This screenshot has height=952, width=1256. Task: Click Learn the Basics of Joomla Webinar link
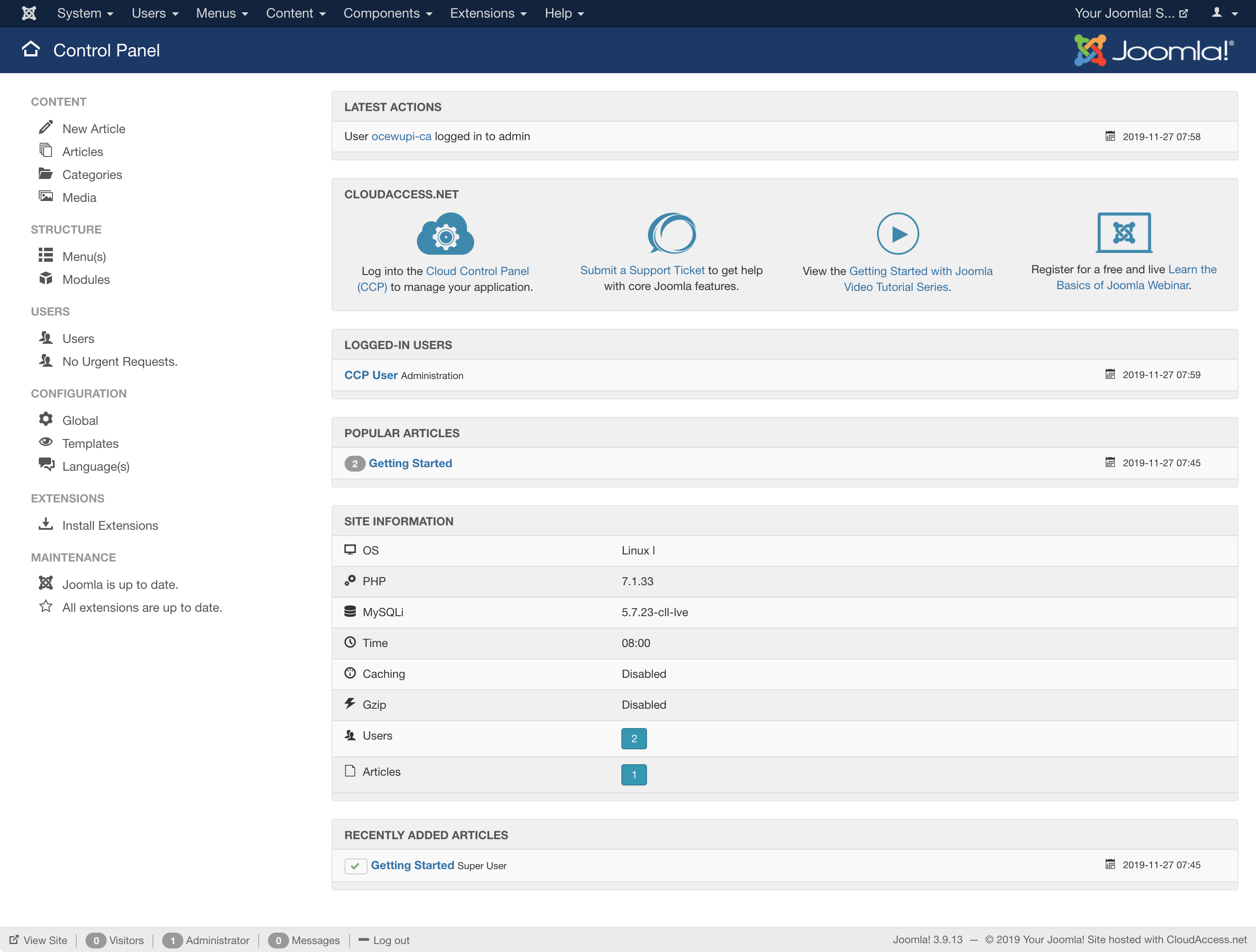[x=1136, y=277]
